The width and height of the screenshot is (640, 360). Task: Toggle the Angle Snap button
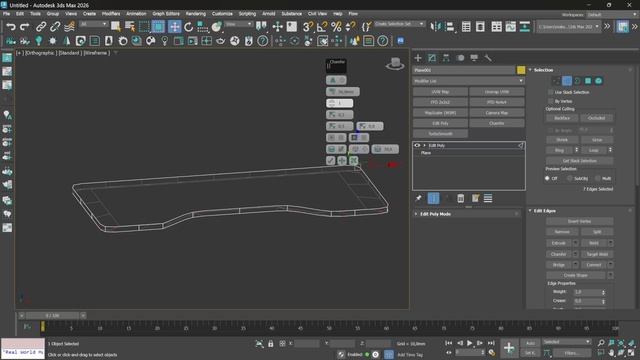point(322,27)
